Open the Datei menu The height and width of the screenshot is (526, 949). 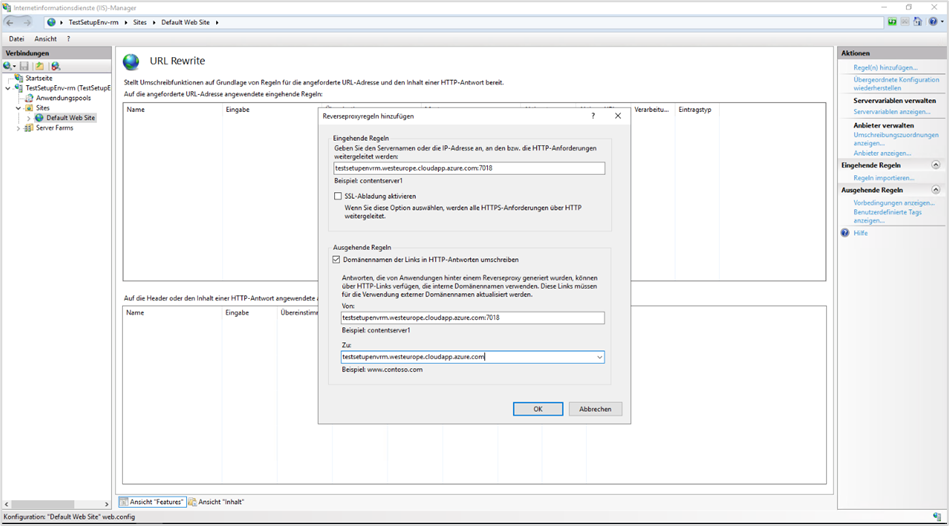(16, 39)
